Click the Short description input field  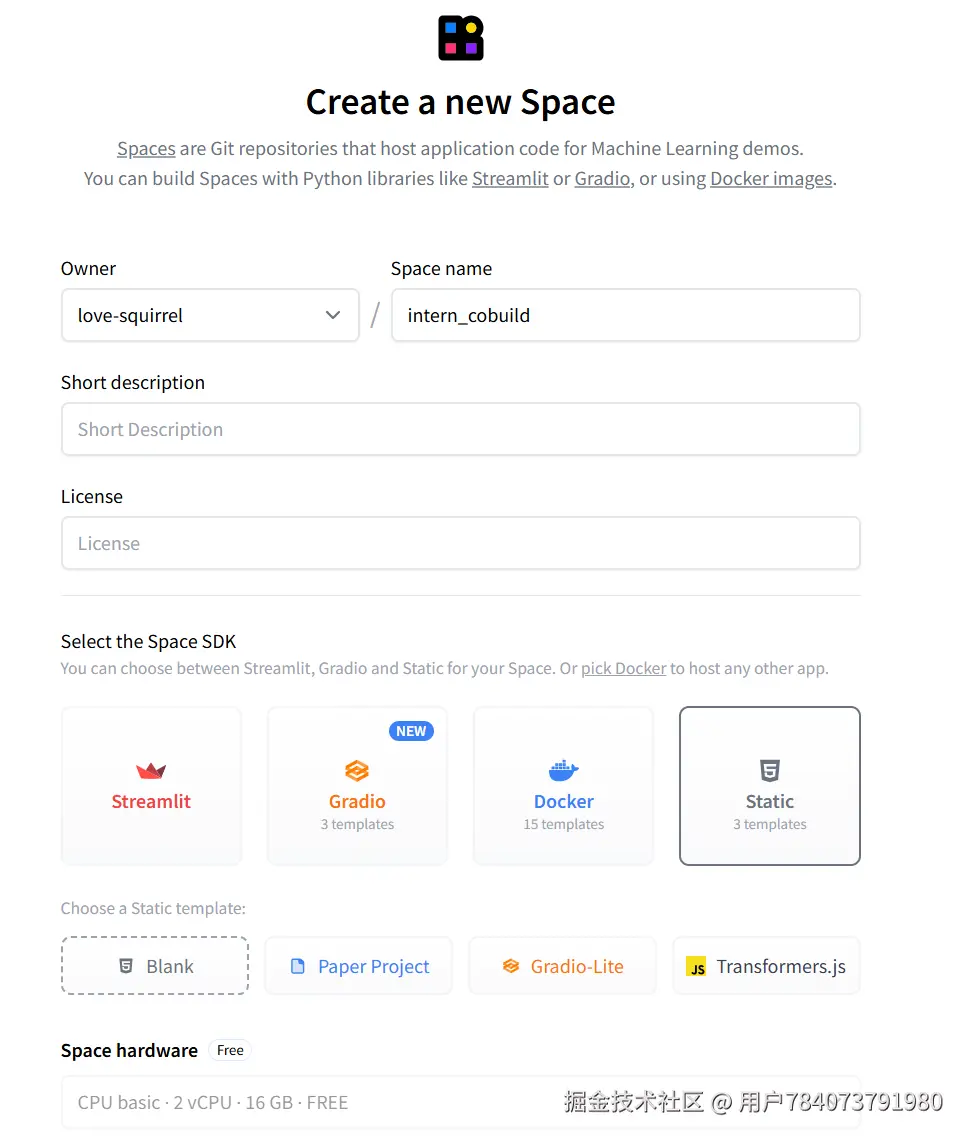click(x=460, y=429)
